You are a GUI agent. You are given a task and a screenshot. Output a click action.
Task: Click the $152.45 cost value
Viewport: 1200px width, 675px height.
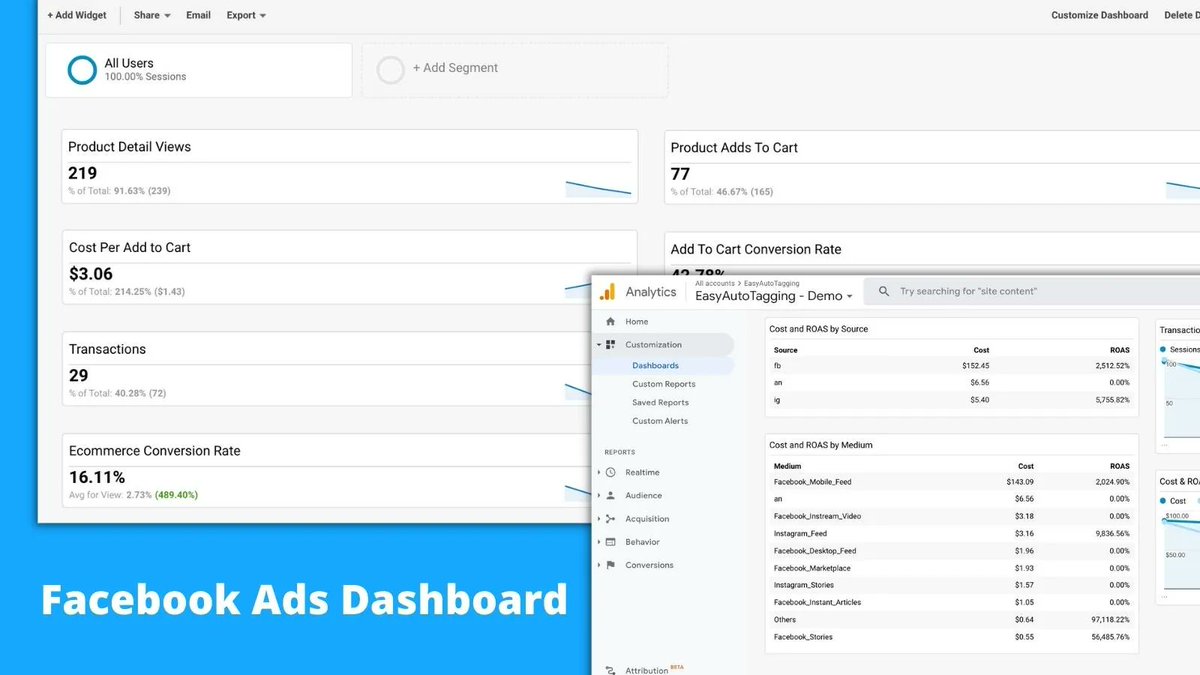975,366
